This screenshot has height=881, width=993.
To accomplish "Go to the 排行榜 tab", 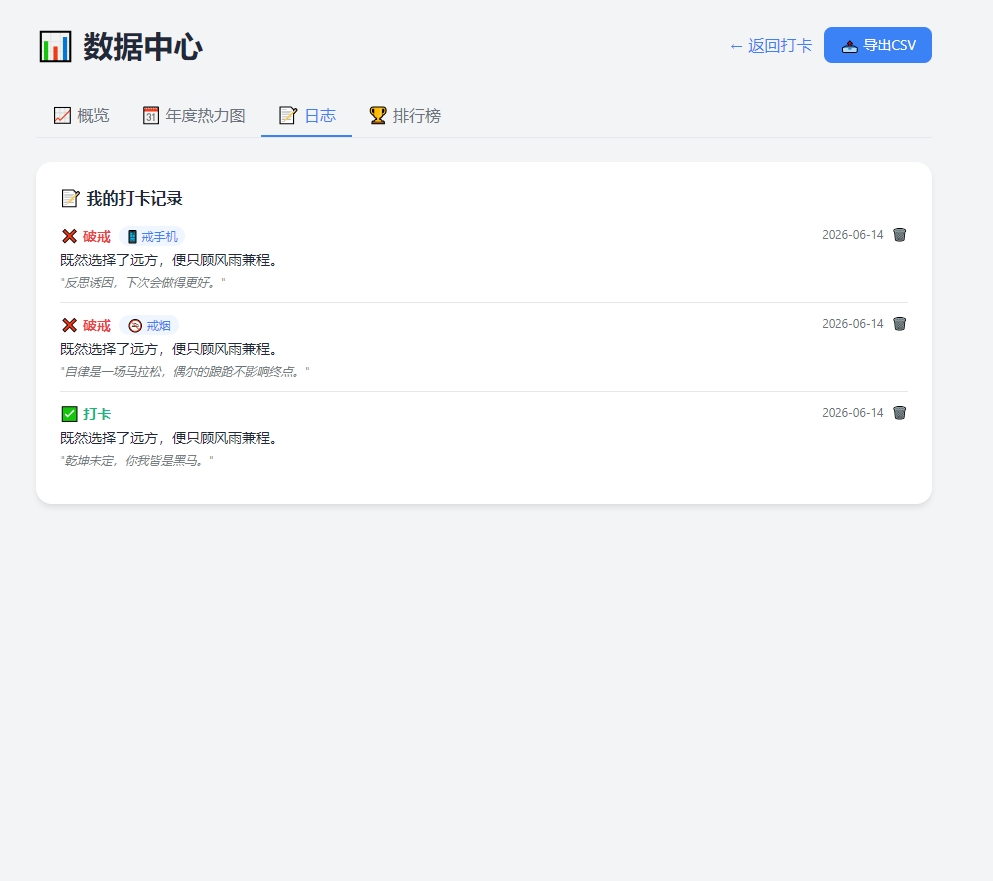I will 405,116.
